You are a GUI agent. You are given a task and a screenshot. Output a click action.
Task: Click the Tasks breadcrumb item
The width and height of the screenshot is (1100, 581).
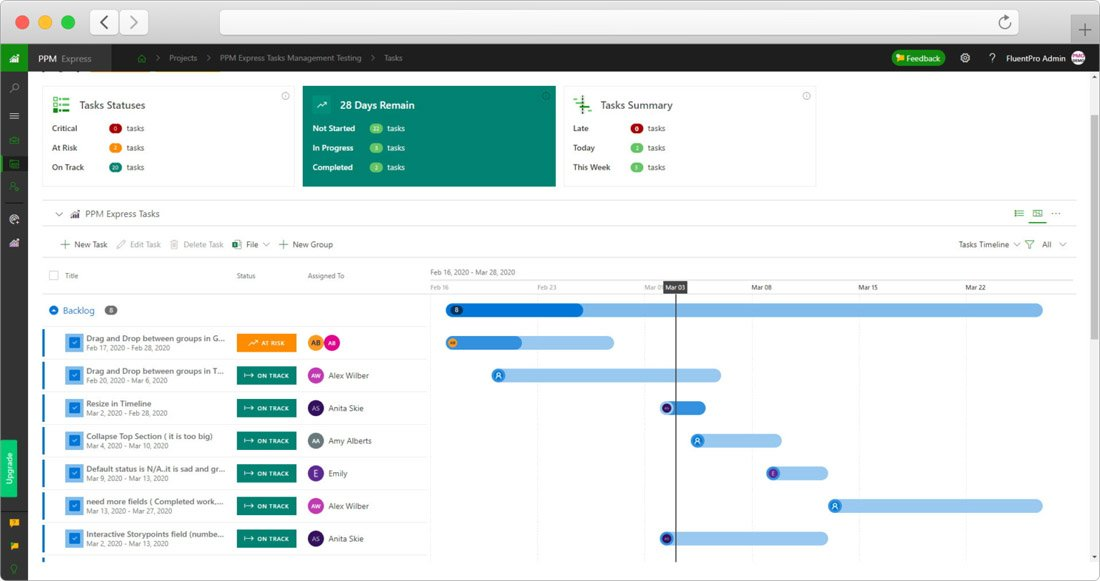point(393,58)
